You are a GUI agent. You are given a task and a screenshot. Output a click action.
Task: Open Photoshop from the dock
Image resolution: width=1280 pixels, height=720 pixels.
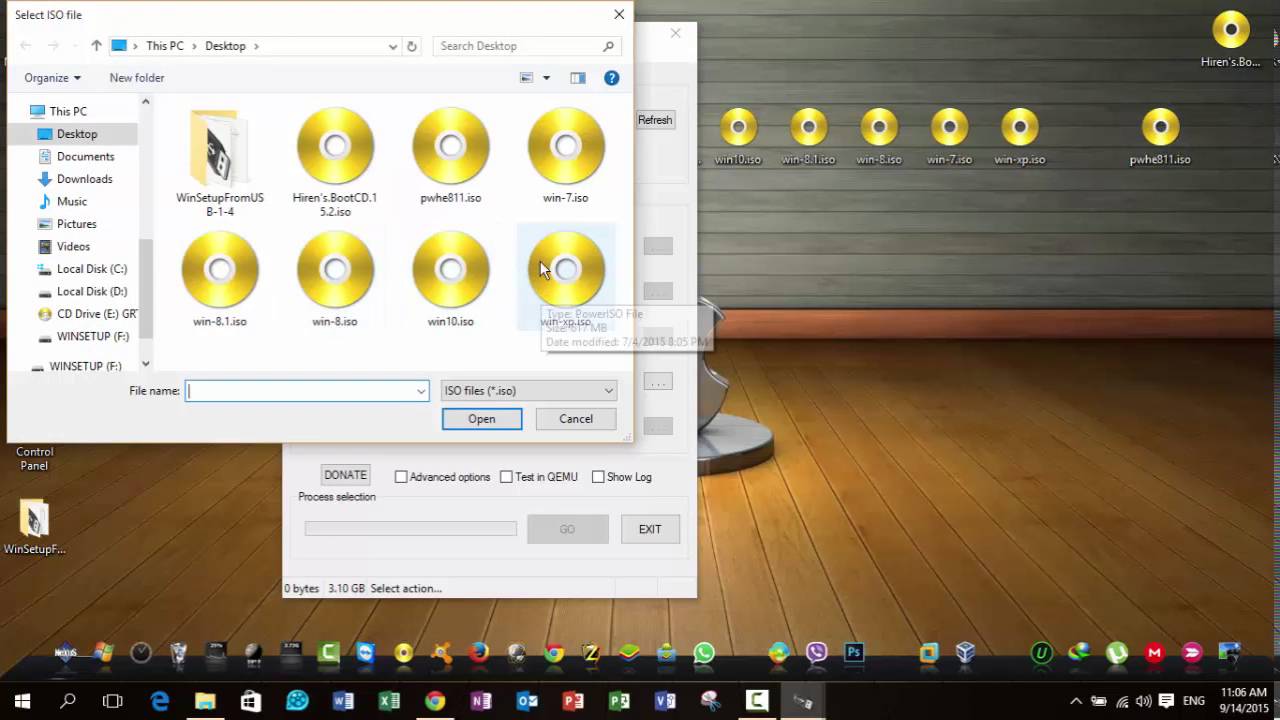[x=854, y=653]
